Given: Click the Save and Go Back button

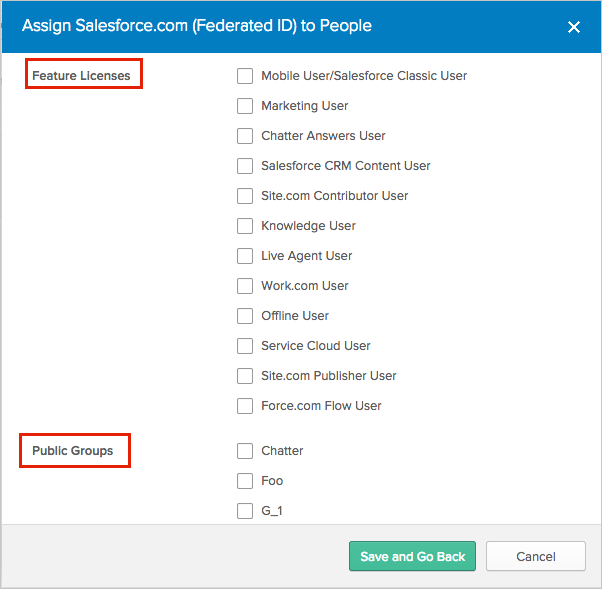Looking at the screenshot, I should pyautogui.click(x=413, y=557).
